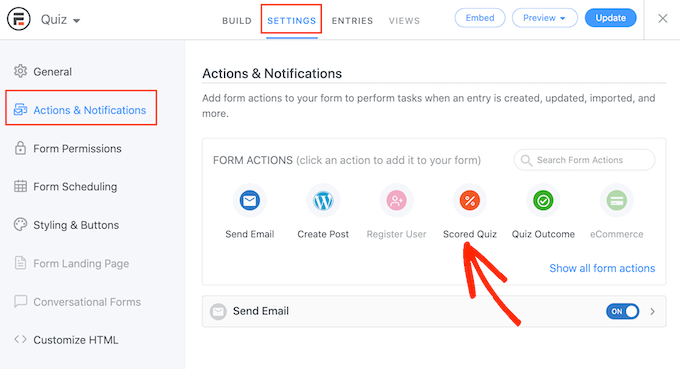The image size is (680, 369).
Task: Open the Preview dropdown
Action: [x=545, y=18]
